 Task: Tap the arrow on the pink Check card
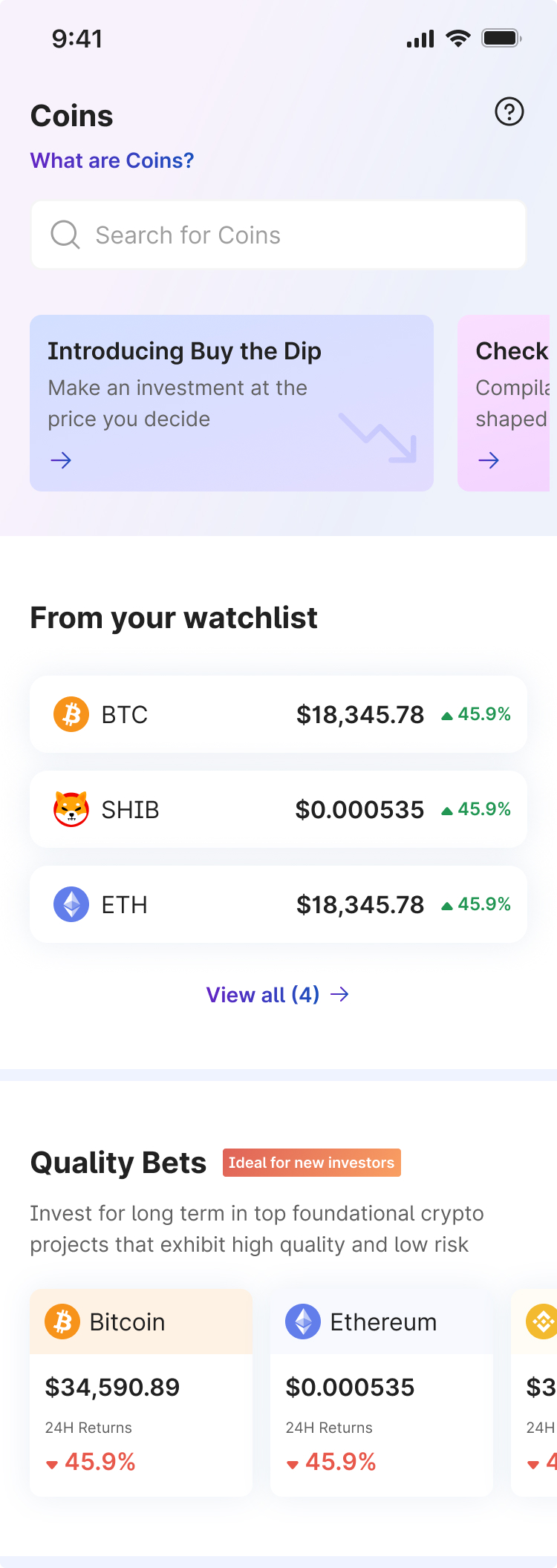pyautogui.click(x=489, y=461)
